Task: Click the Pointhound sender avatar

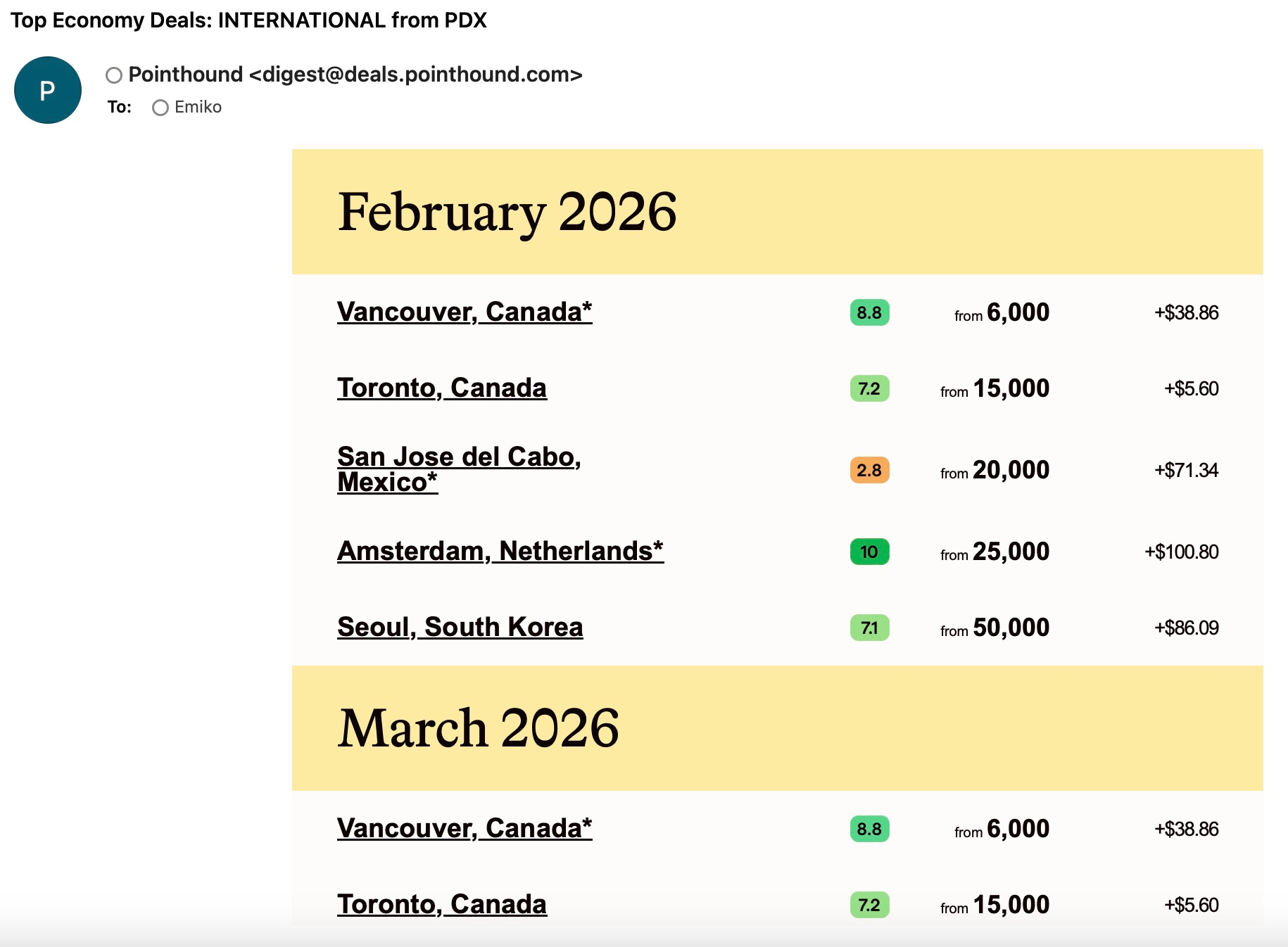Action: coord(48,90)
